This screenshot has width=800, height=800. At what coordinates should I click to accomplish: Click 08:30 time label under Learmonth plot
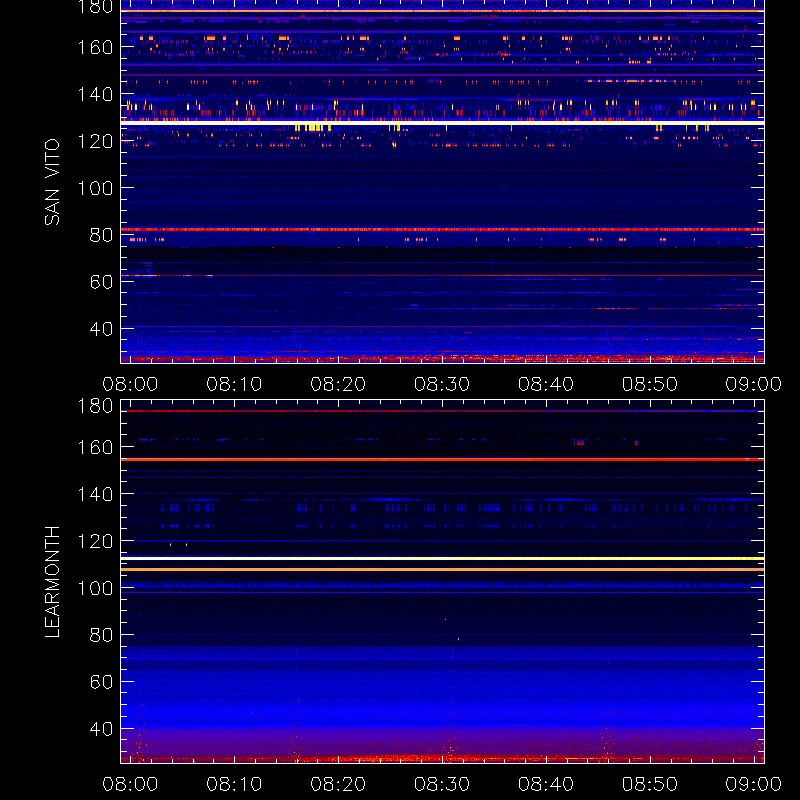442,784
